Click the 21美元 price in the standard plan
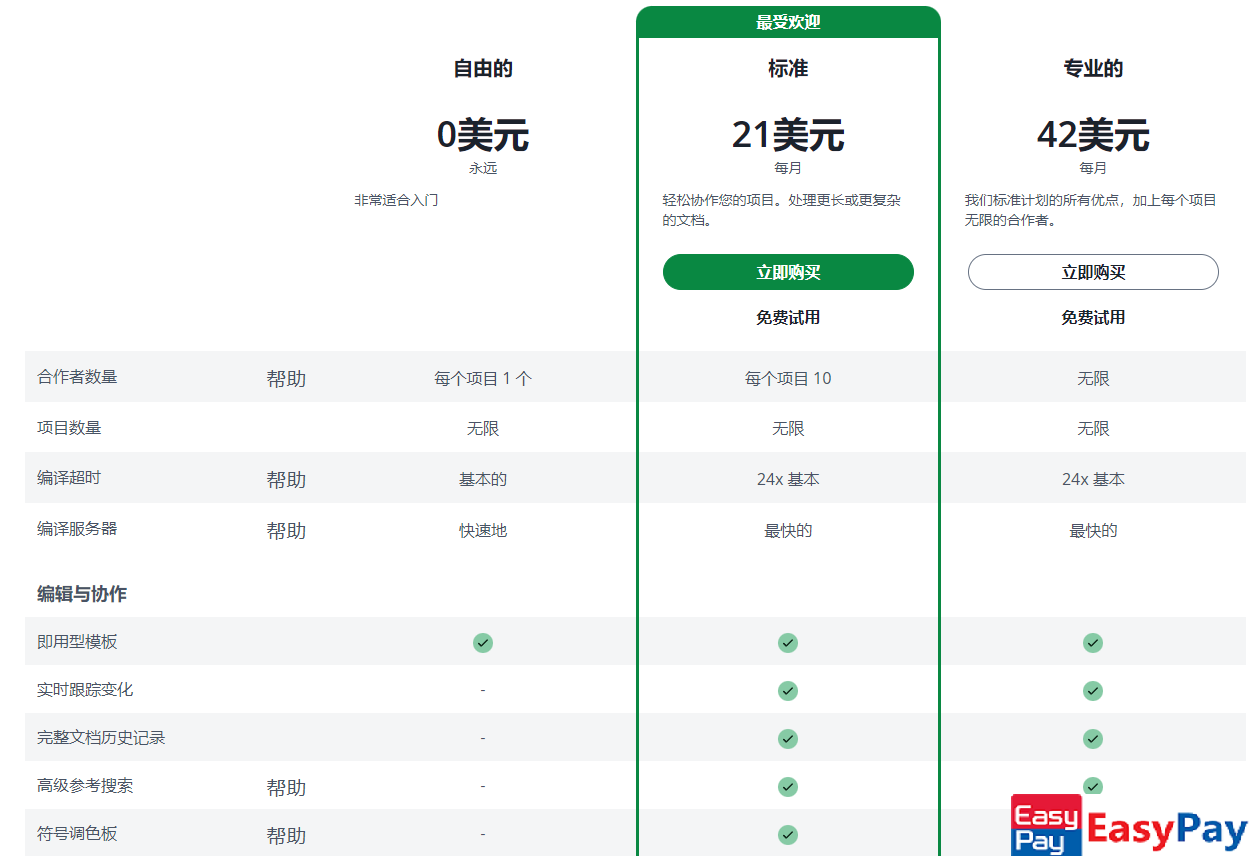Screen dimensions: 1250x856 (x=788, y=135)
